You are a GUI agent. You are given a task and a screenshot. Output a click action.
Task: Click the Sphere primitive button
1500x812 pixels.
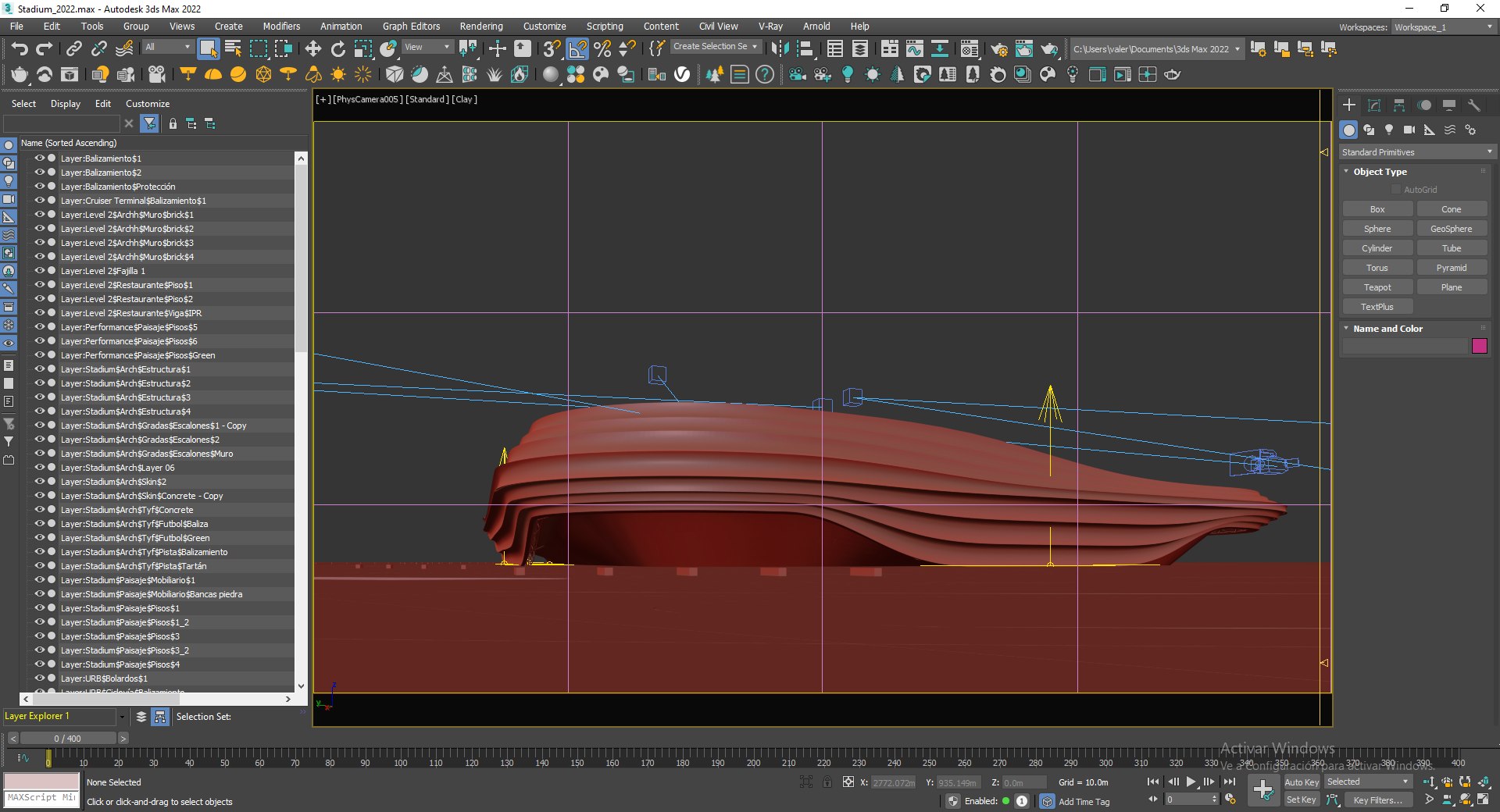click(x=1377, y=229)
